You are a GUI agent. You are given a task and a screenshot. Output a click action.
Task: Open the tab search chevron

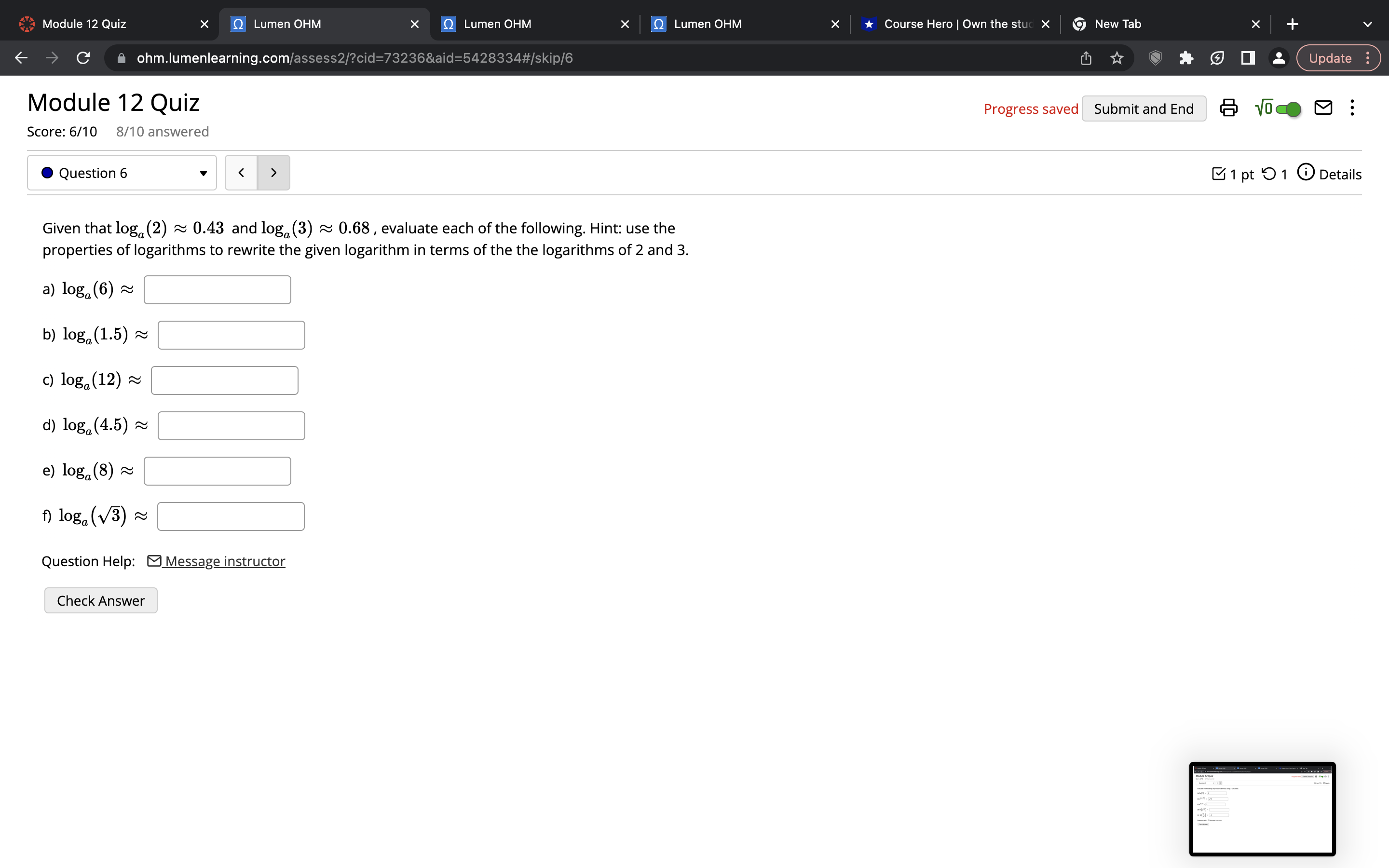1367,24
